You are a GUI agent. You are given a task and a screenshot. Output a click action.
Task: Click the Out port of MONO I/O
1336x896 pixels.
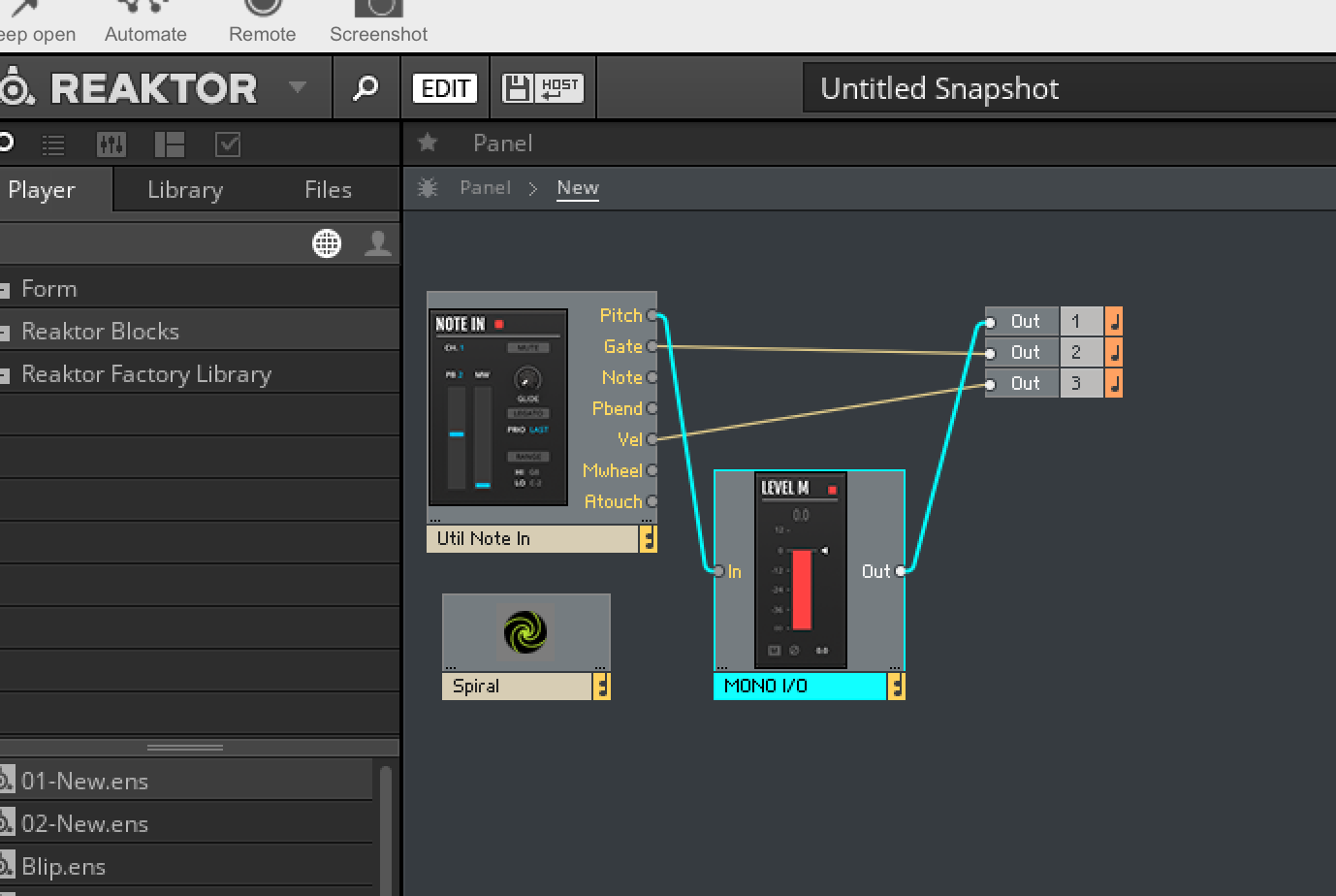(x=901, y=571)
